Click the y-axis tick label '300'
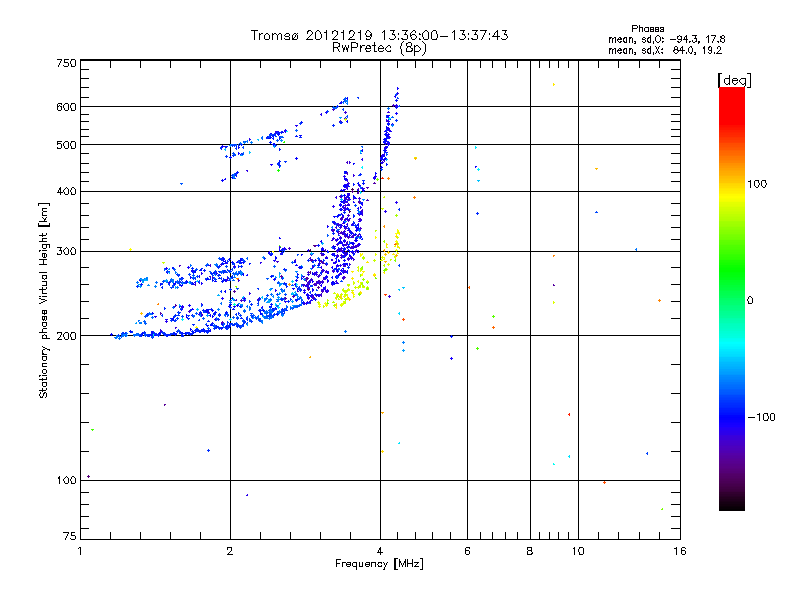The image size is (800, 600). (x=67, y=252)
